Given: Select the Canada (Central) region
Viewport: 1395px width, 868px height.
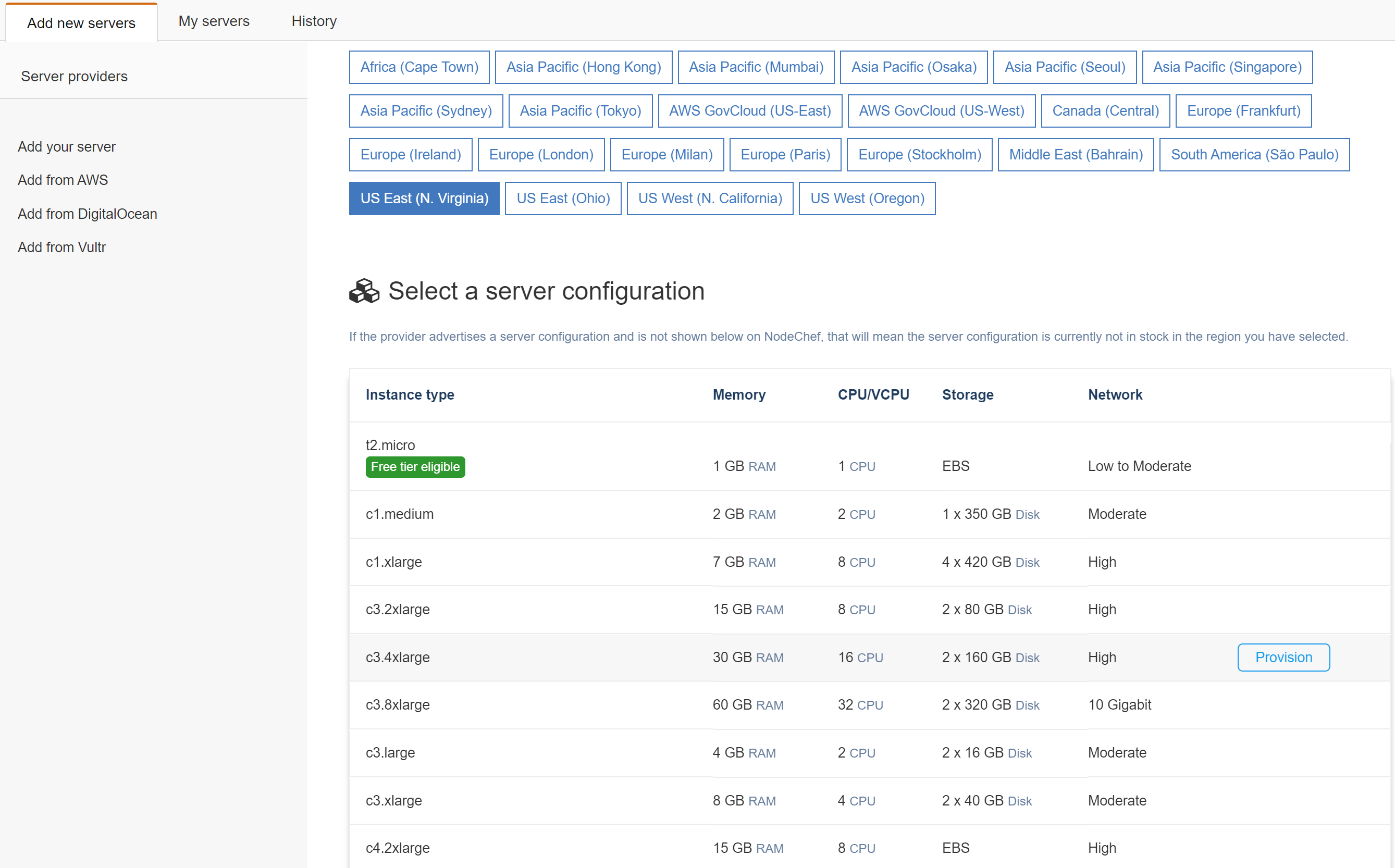Looking at the screenshot, I should point(1105,111).
